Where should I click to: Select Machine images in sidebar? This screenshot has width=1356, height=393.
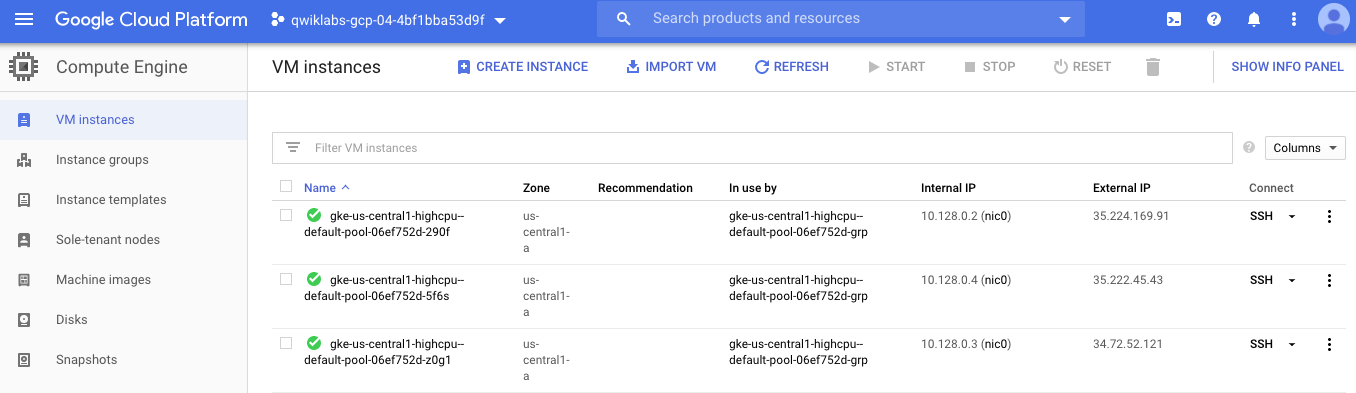(x=103, y=280)
